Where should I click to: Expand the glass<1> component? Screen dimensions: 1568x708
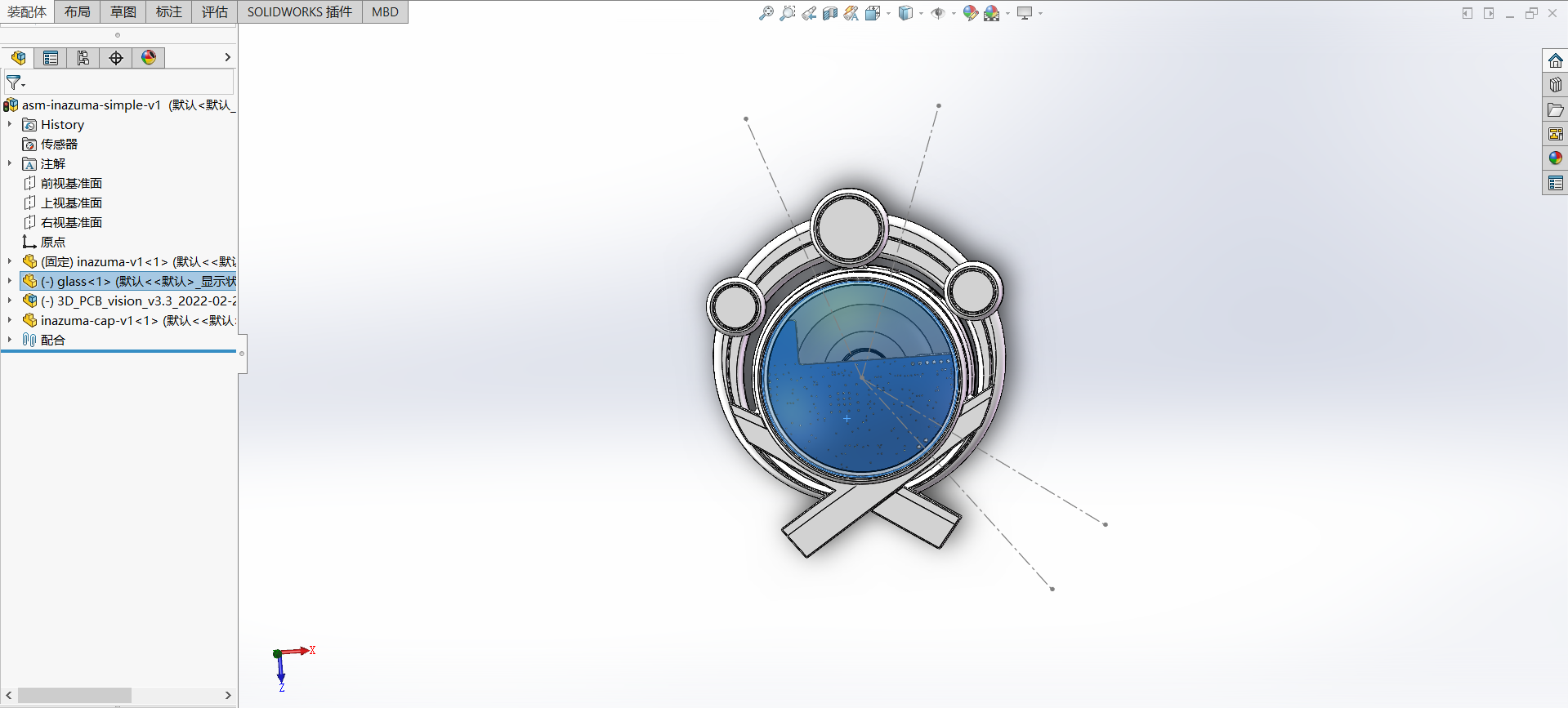click(x=10, y=281)
